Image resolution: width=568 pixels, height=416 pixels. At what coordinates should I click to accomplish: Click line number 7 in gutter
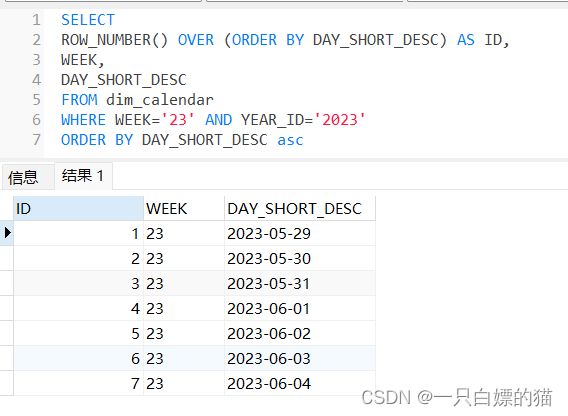coord(36,140)
